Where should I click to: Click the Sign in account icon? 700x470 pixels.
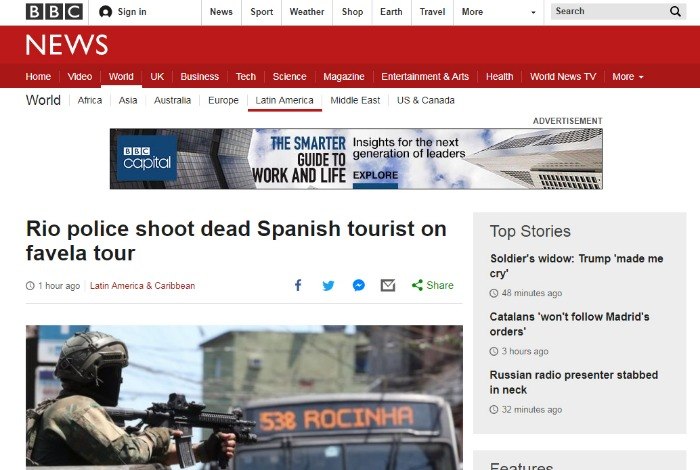coord(106,12)
